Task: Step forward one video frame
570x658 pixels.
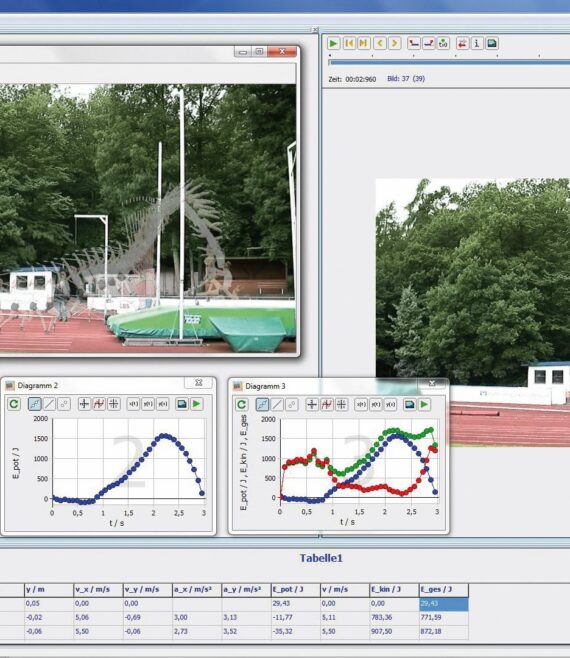Action: pyautogui.click(x=395, y=43)
